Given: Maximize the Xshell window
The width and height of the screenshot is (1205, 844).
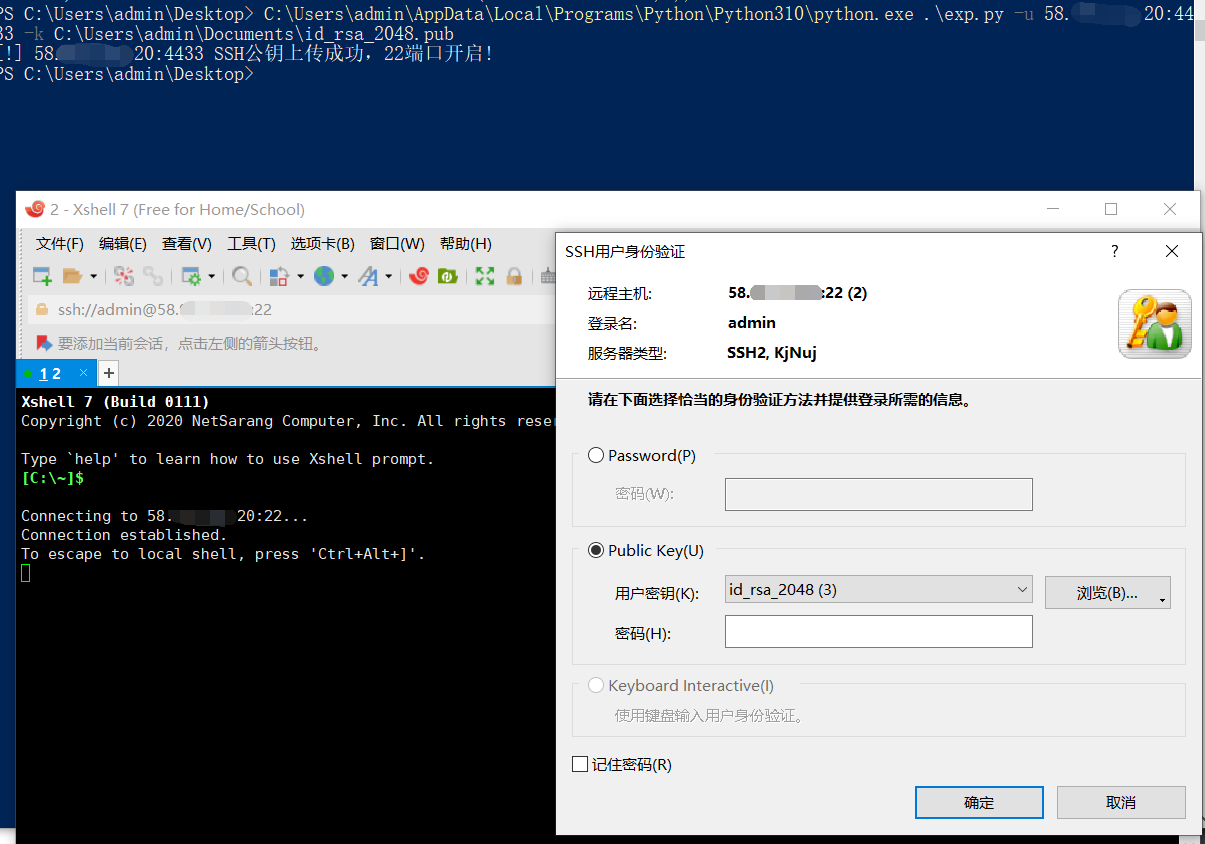Looking at the screenshot, I should (x=1110, y=209).
